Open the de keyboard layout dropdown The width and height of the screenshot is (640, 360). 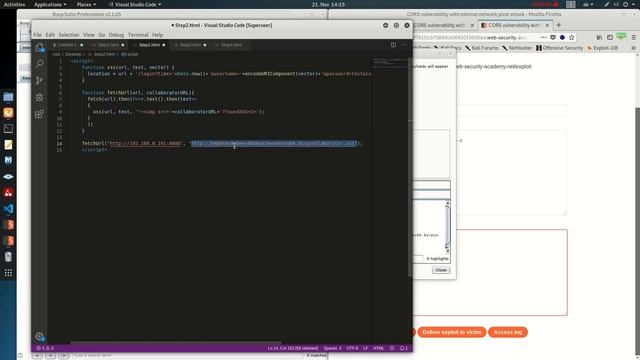pyautogui.click(x=588, y=4)
